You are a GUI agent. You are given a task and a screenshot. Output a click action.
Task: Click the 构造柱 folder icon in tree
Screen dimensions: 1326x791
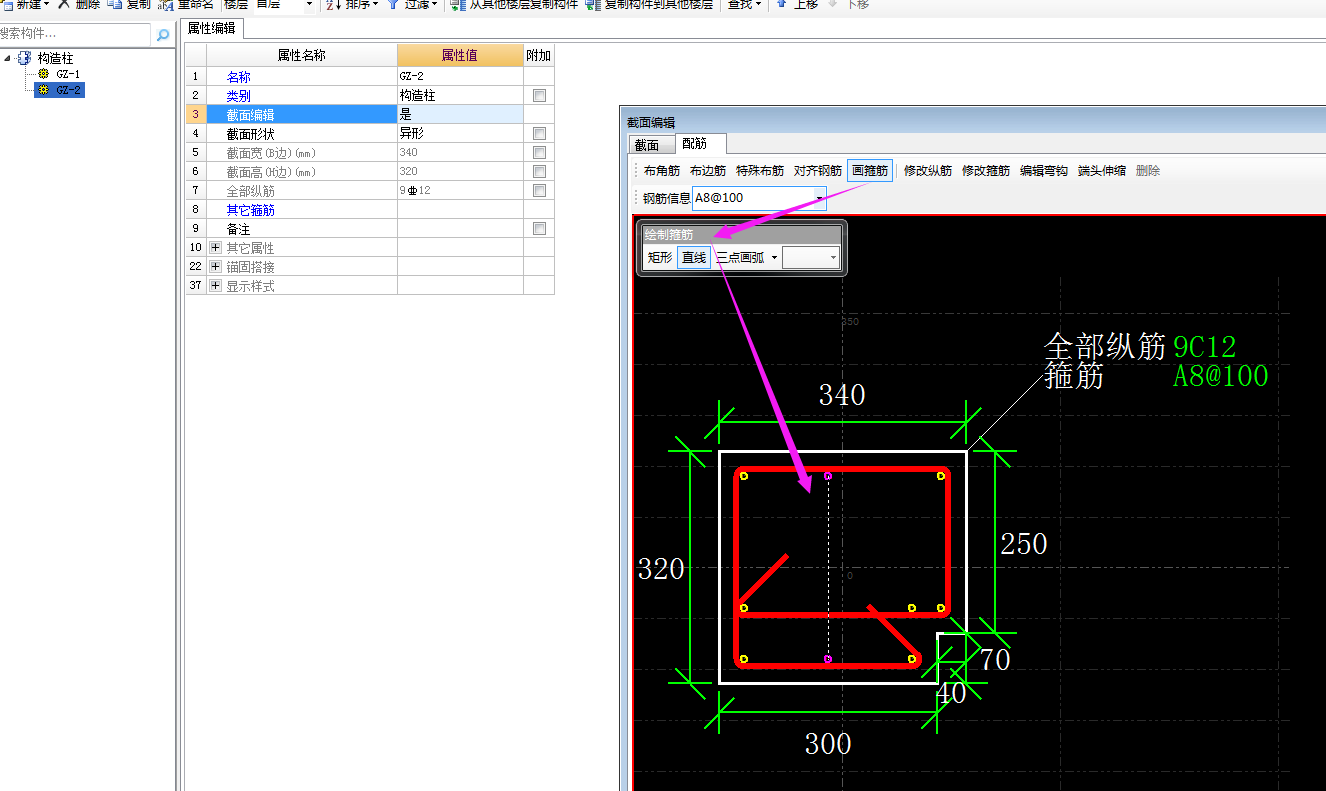[x=24, y=58]
